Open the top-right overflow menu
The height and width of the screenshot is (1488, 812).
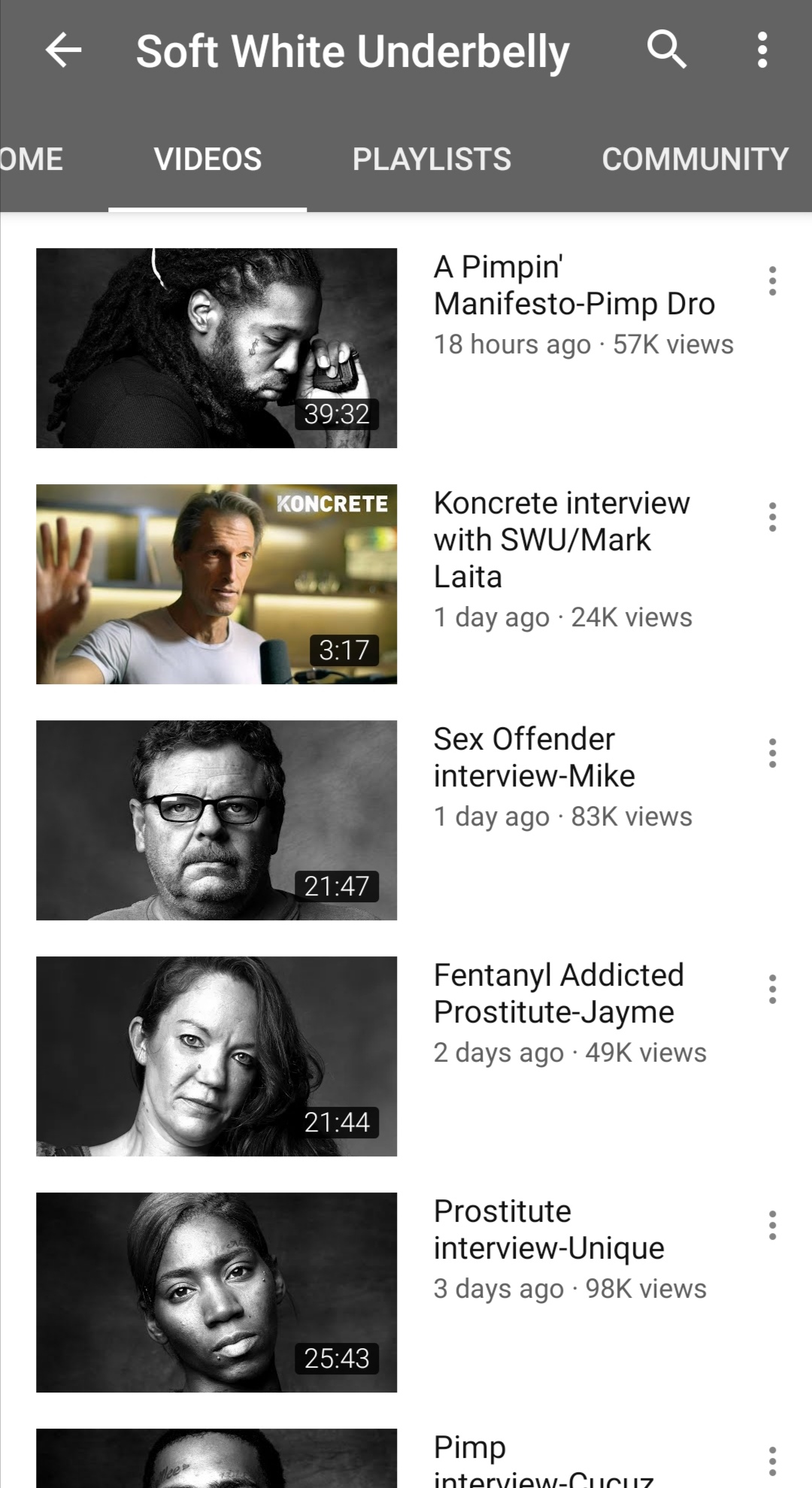[762, 50]
